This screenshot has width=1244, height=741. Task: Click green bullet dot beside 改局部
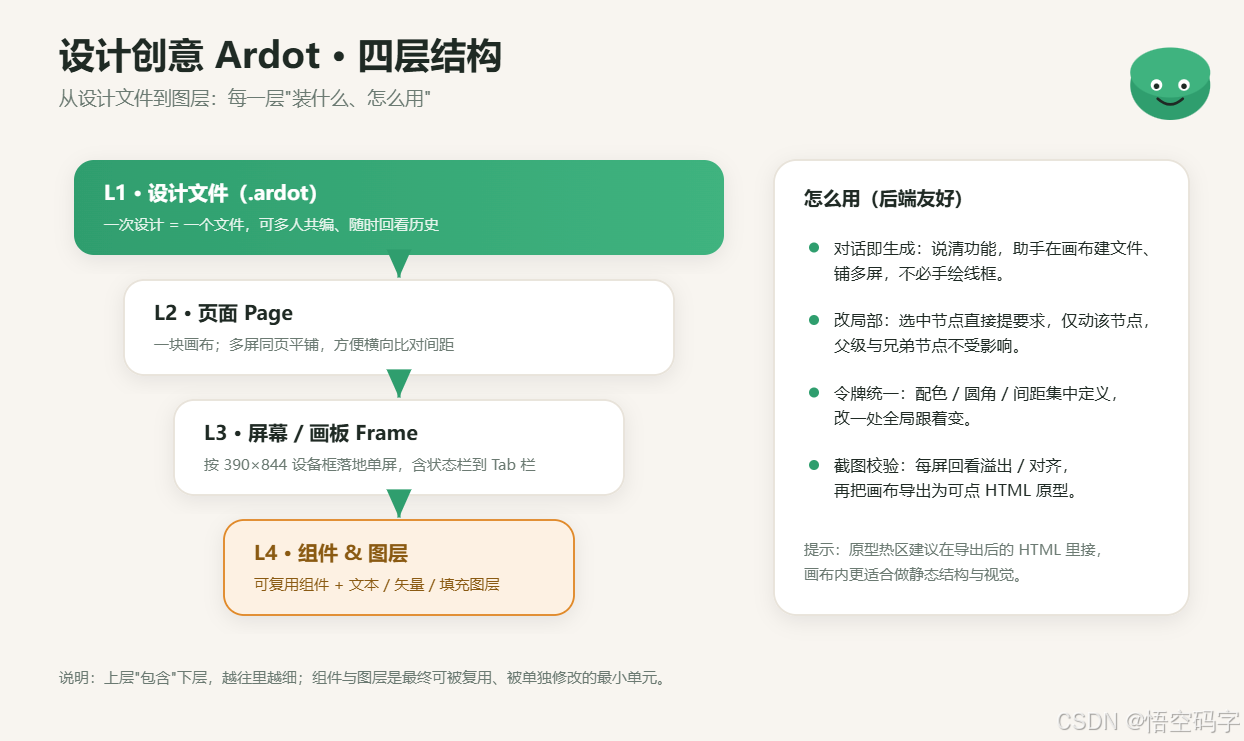[814, 320]
